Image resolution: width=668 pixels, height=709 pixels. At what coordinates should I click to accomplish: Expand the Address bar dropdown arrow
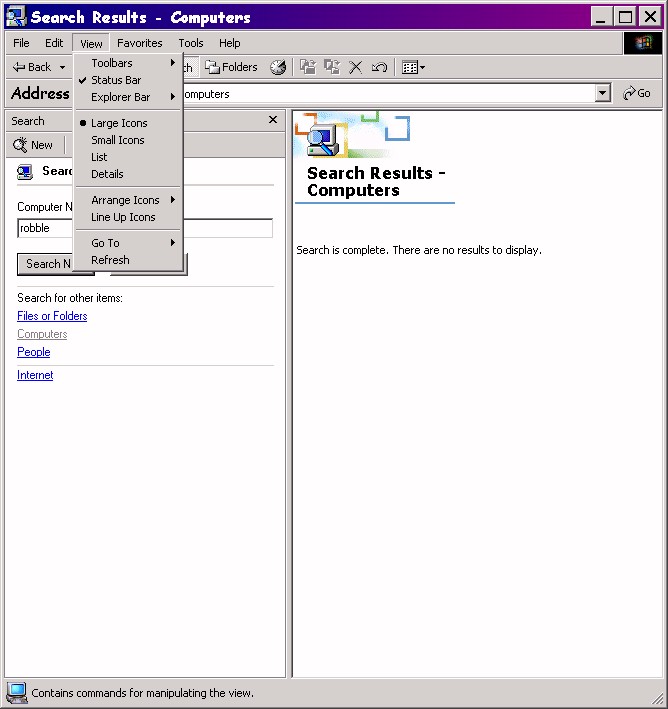602,93
